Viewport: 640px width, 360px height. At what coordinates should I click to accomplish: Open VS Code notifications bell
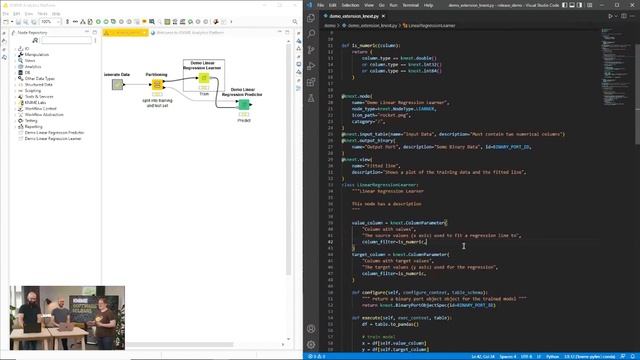click(x=633, y=356)
